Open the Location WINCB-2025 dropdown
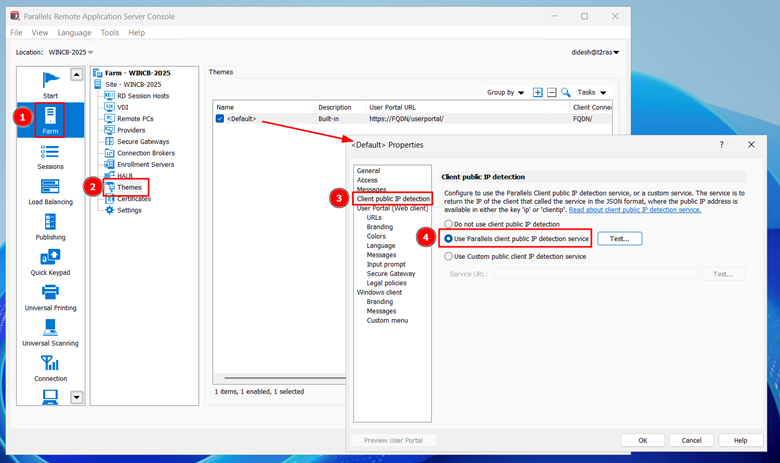Image resolution: width=780 pixels, height=463 pixels. point(70,52)
